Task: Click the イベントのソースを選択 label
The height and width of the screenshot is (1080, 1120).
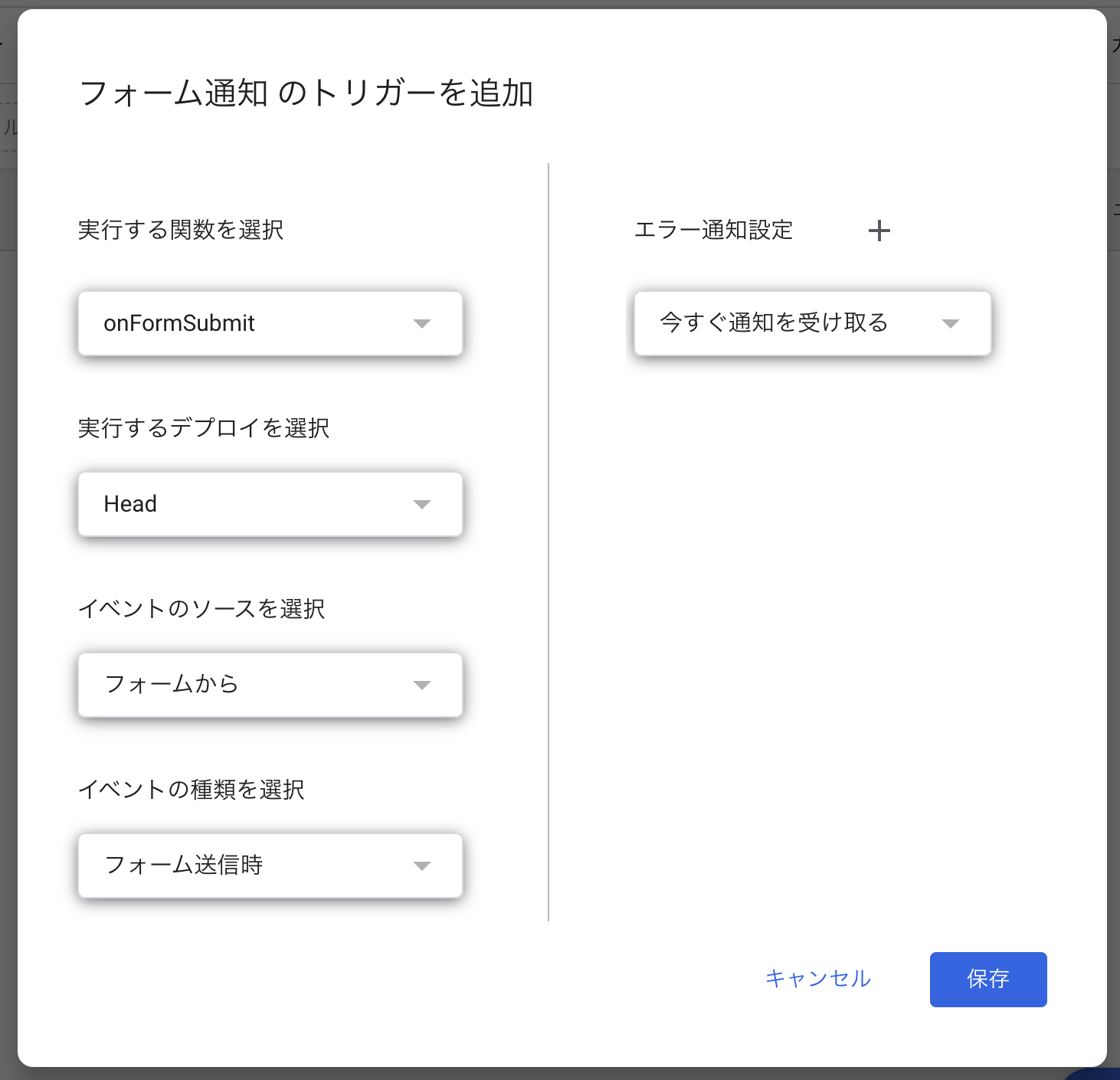Action: click(201, 608)
